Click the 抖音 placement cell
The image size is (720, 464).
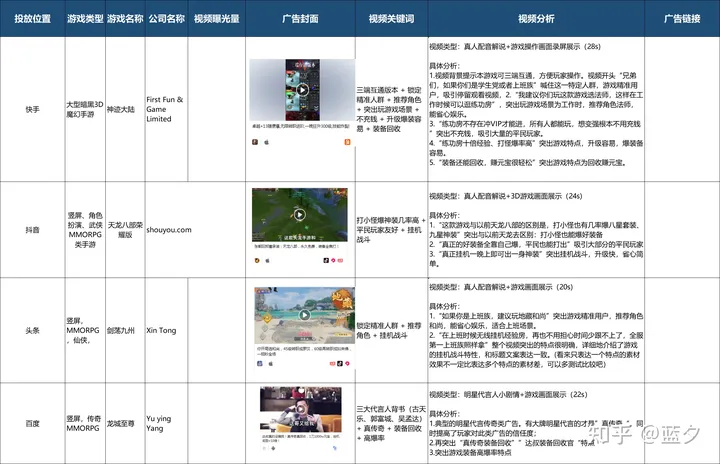[x=32, y=230]
